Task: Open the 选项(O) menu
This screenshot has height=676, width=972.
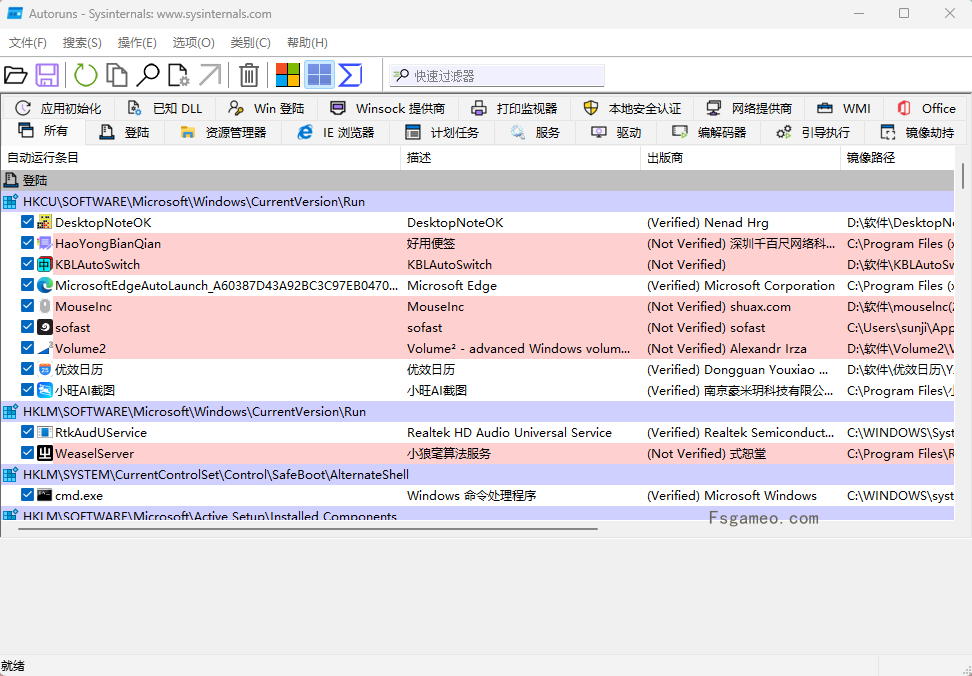Action: click(x=193, y=43)
